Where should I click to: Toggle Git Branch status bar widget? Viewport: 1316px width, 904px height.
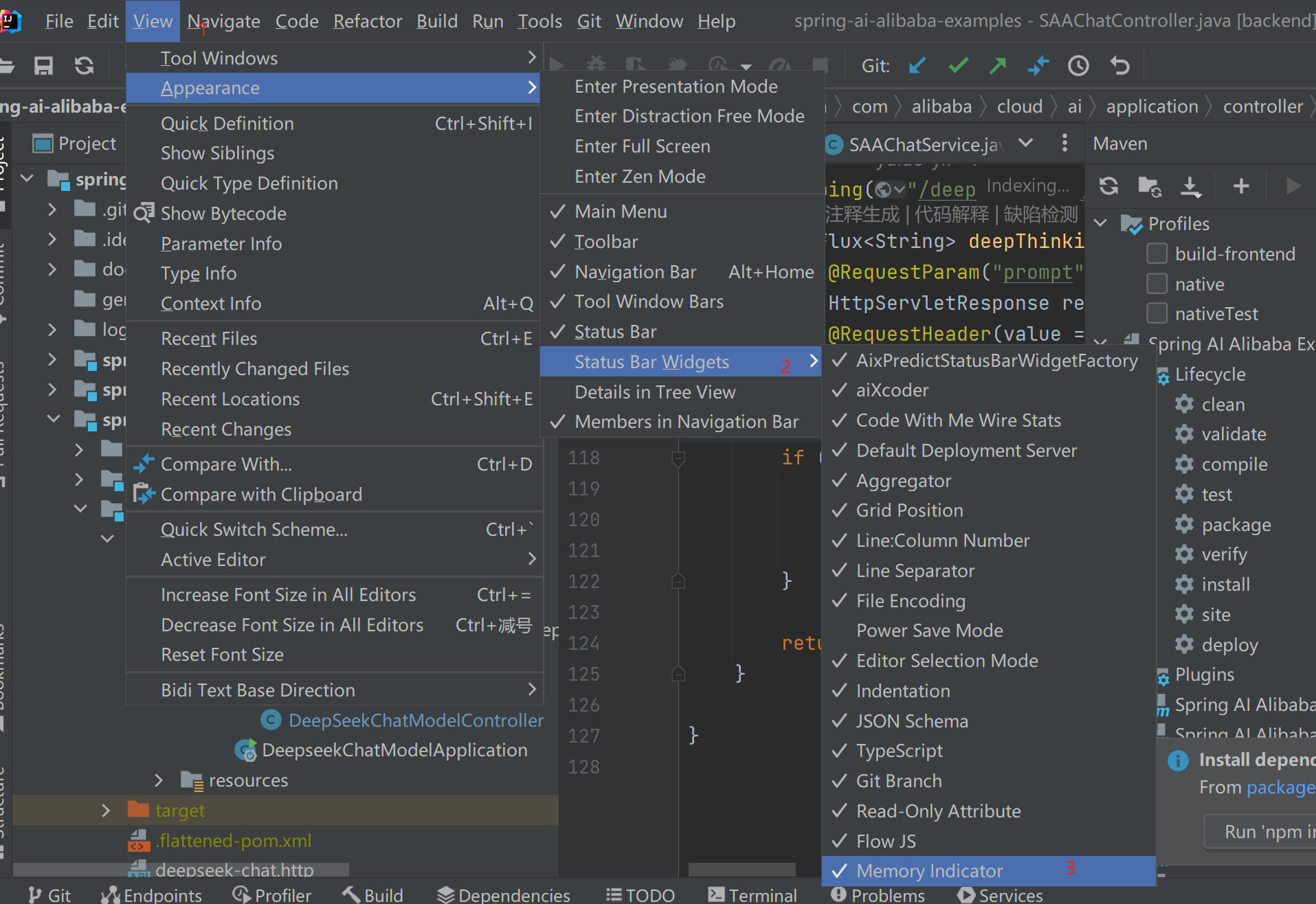tap(988, 781)
